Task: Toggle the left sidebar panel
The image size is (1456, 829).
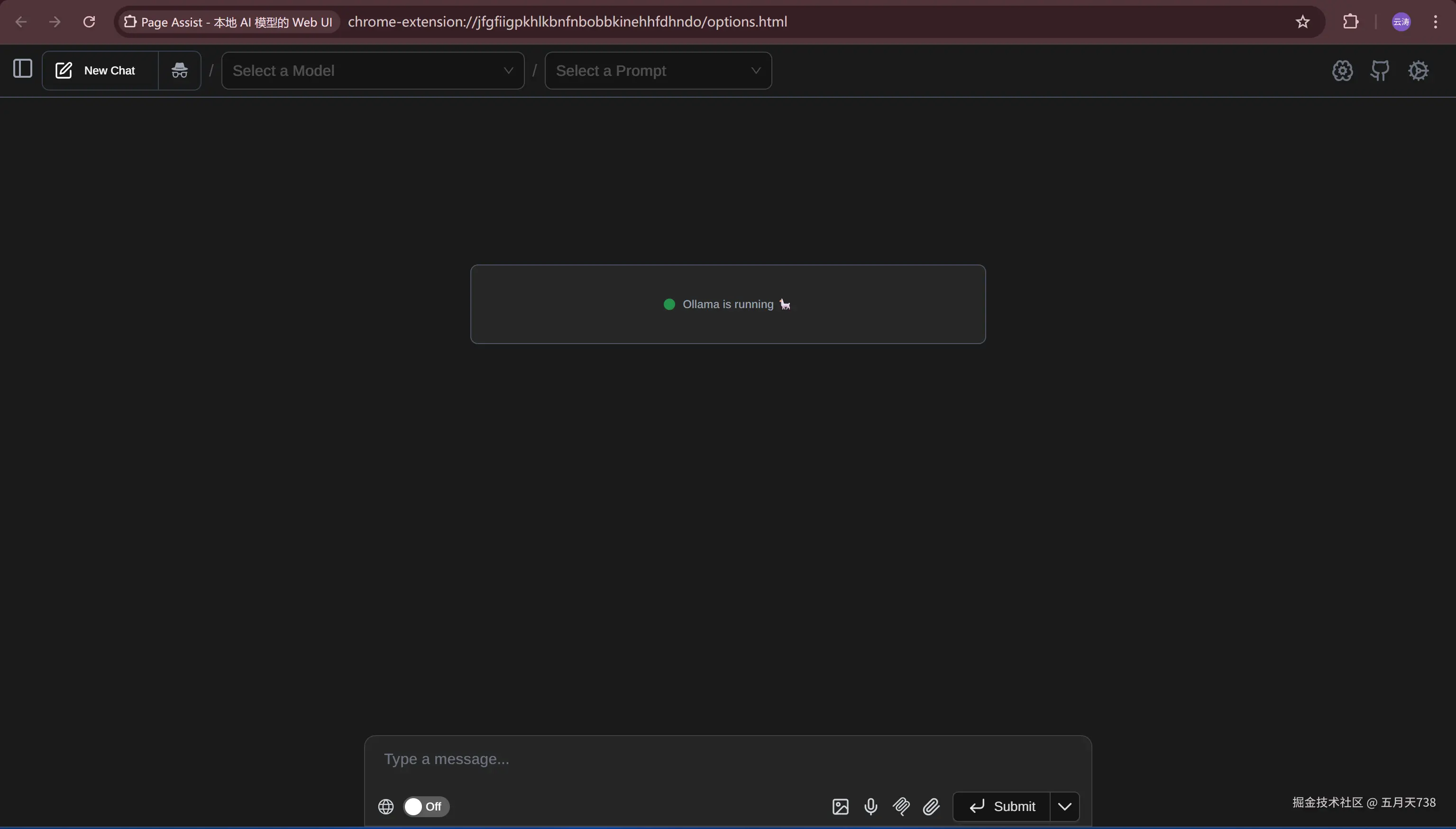Action: tap(23, 69)
